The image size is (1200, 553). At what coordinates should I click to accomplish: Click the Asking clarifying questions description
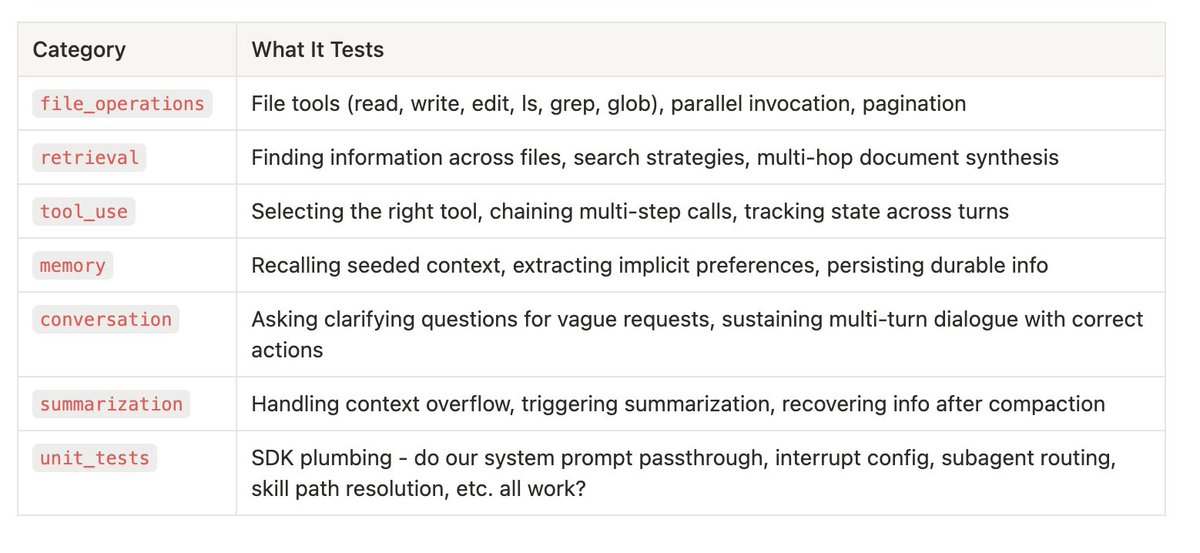coord(696,320)
